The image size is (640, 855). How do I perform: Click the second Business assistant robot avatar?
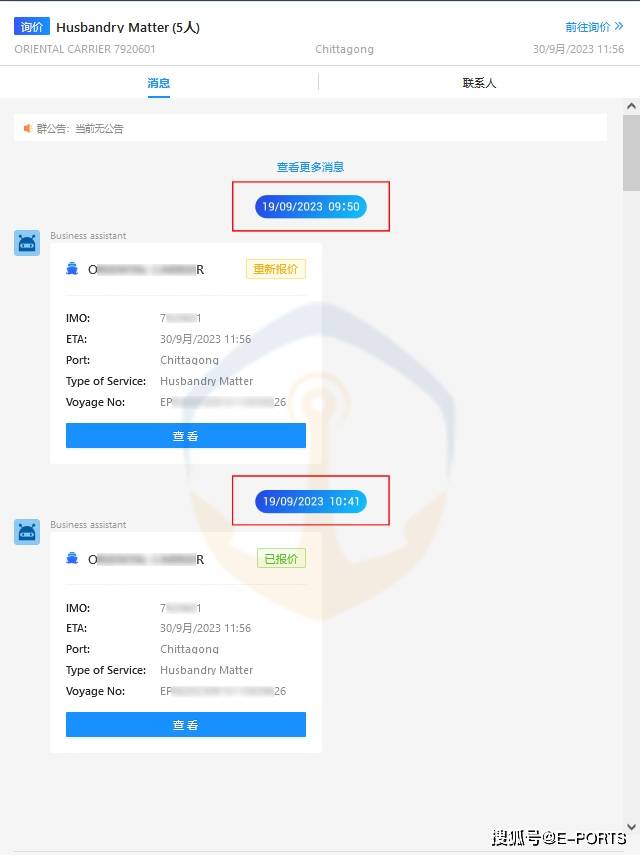tap(27, 532)
